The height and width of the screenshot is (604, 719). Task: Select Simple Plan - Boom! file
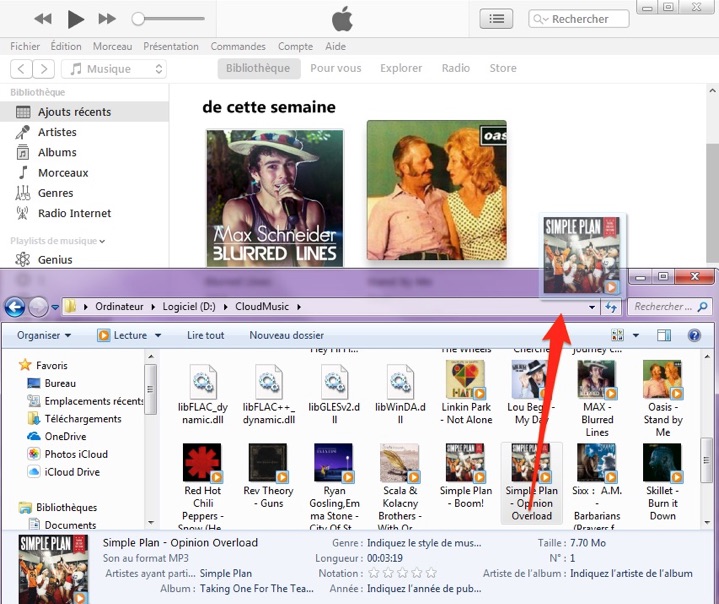pyautogui.click(x=466, y=477)
